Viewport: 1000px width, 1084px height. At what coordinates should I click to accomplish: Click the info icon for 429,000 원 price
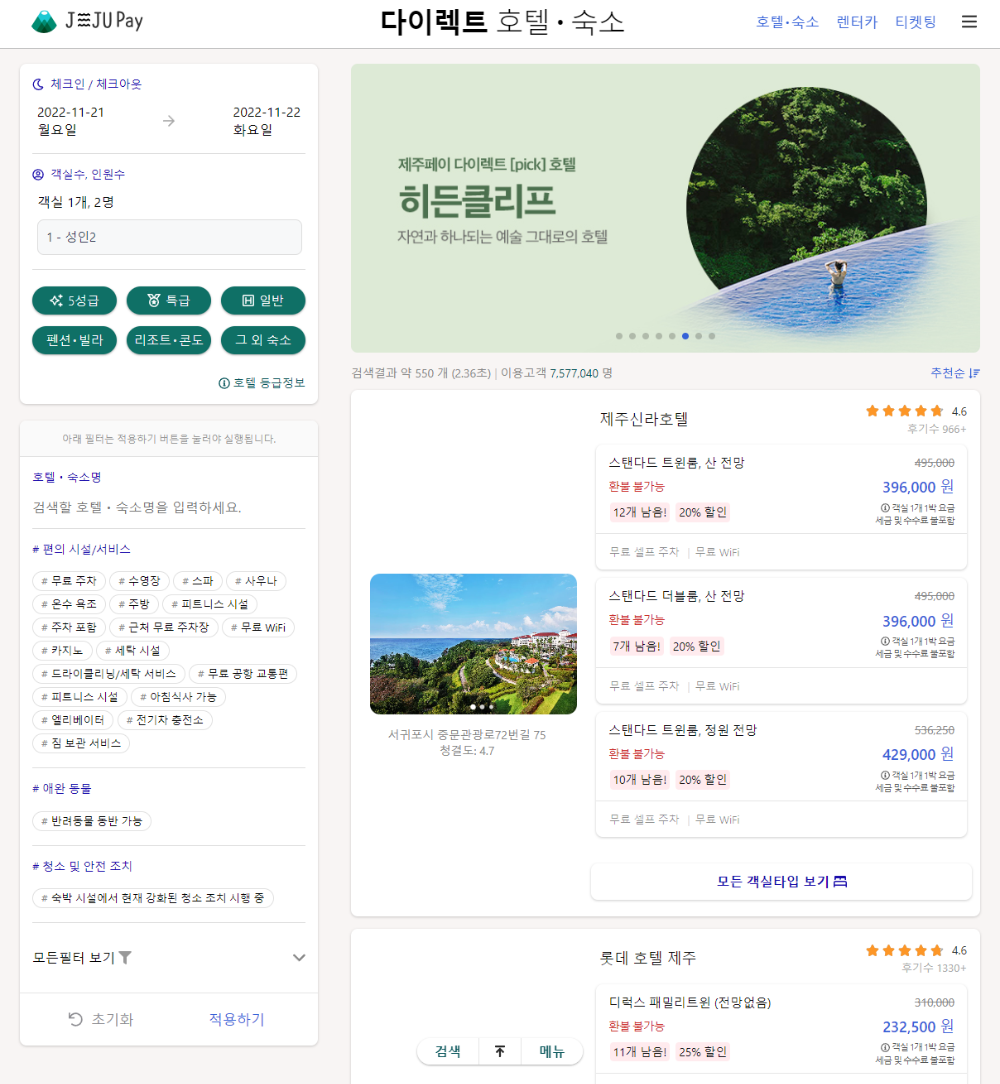(x=885, y=775)
